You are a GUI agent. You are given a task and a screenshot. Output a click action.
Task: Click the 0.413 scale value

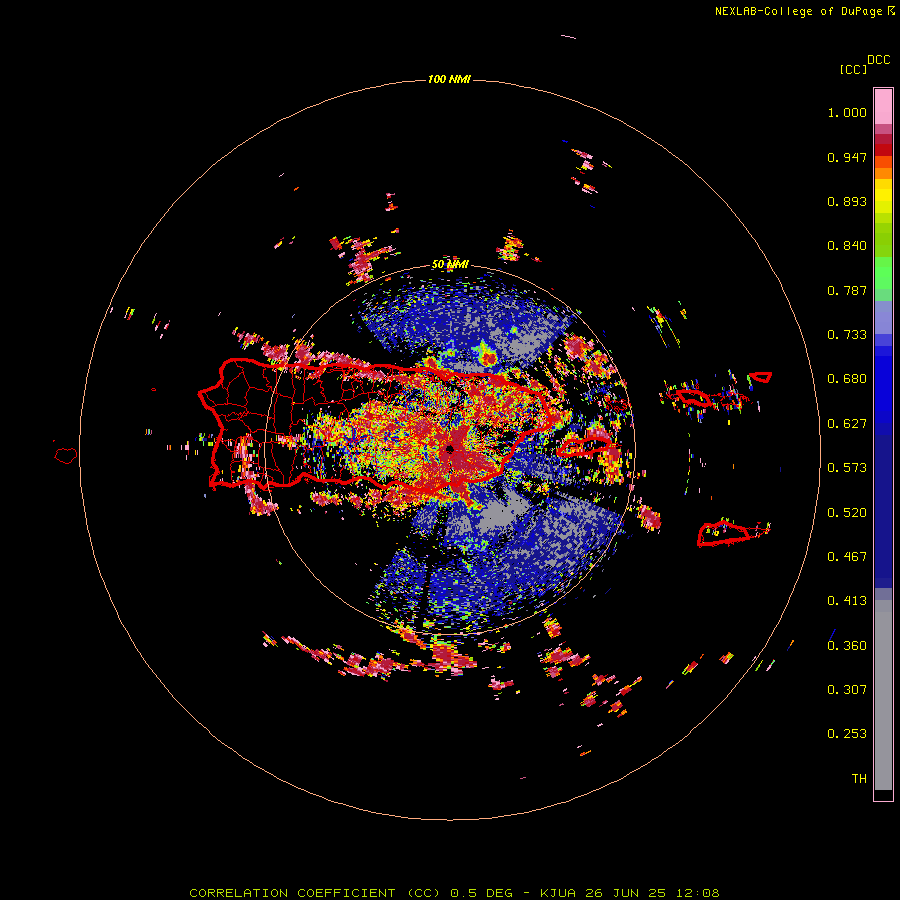coord(847,601)
